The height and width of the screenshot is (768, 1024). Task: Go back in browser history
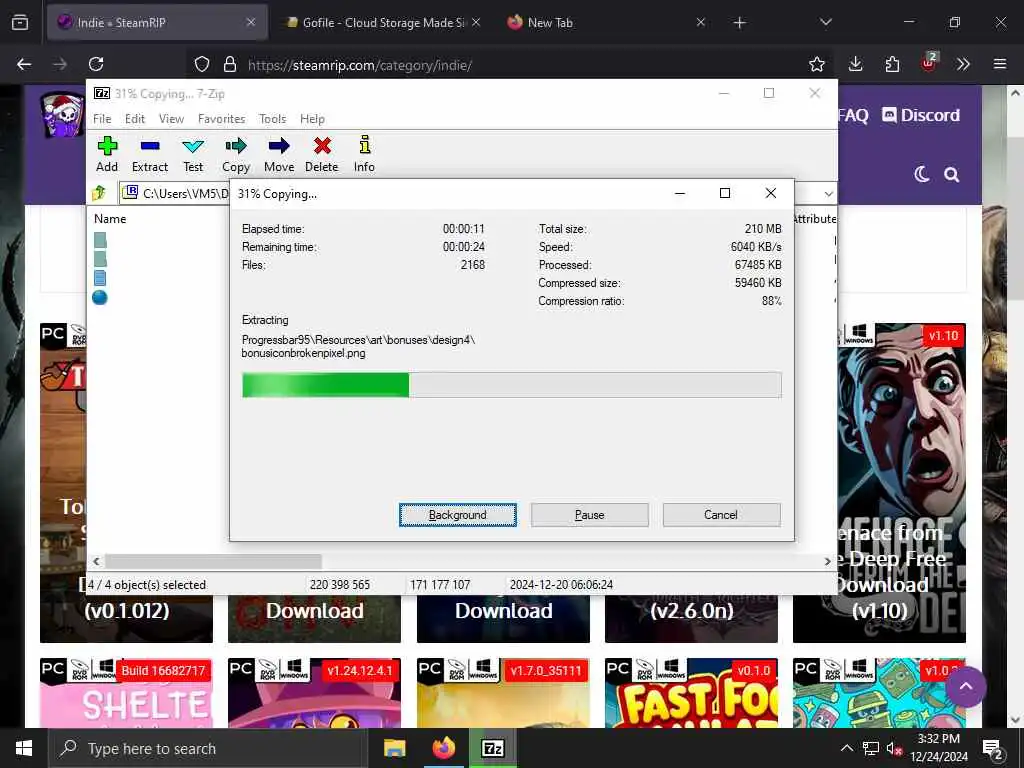pos(24,64)
